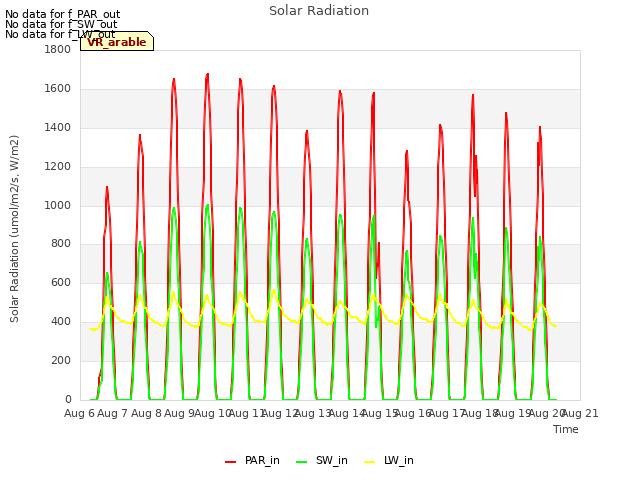Click the yellow LW_in legend swatch
640x480 pixels.
coord(369,462)
